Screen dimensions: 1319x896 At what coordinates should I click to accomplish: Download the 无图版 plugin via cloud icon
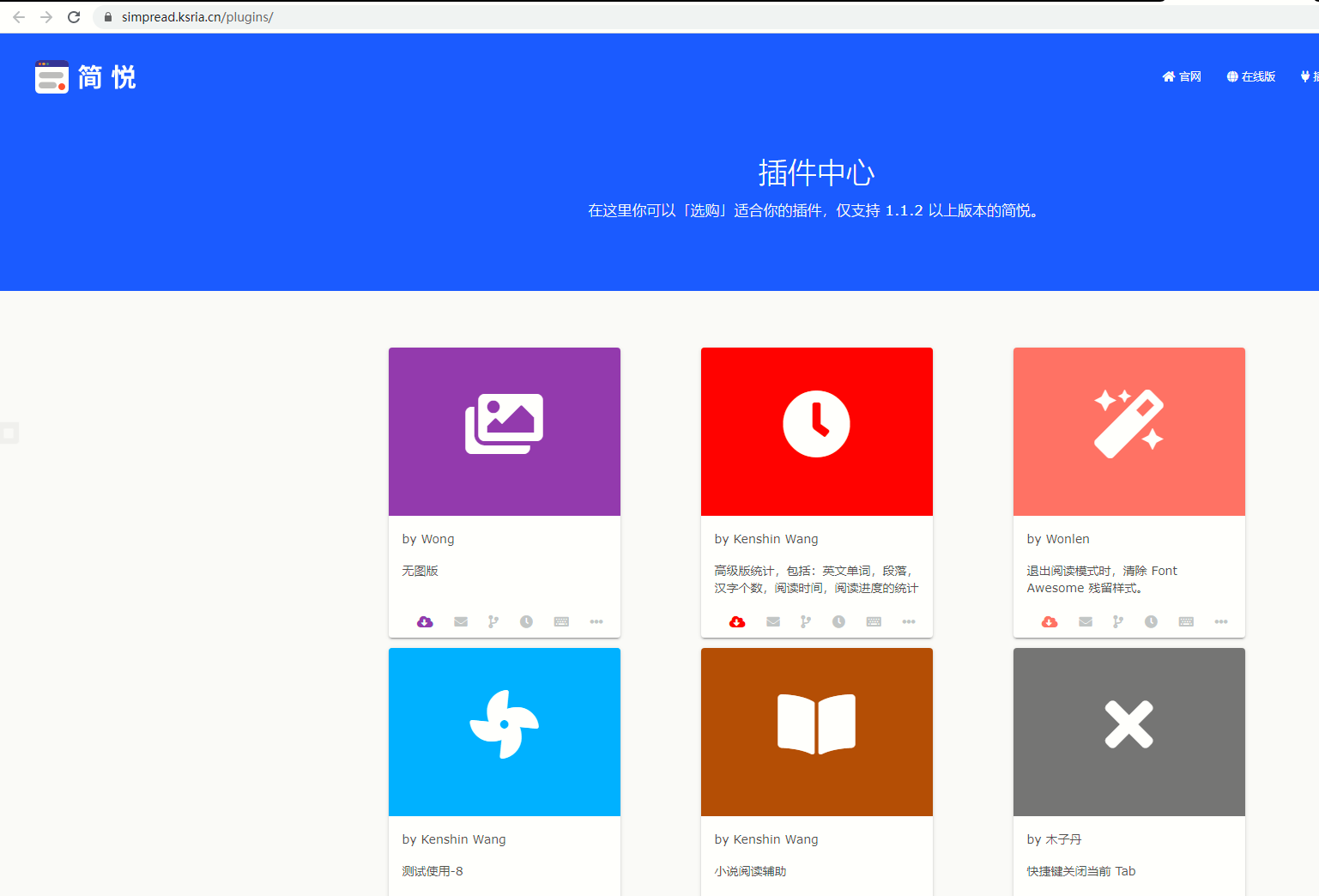[x=425, y=621]
